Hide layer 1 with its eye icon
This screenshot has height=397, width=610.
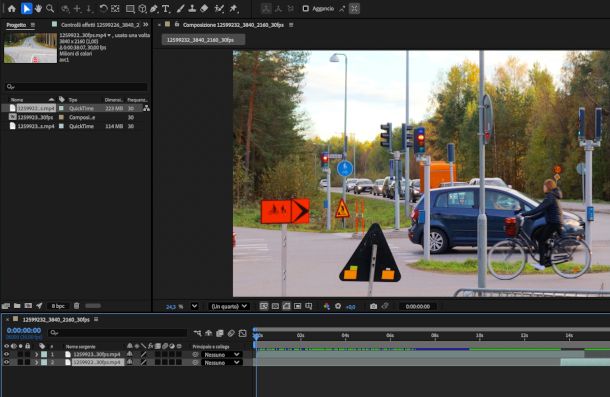coord(6,354)
